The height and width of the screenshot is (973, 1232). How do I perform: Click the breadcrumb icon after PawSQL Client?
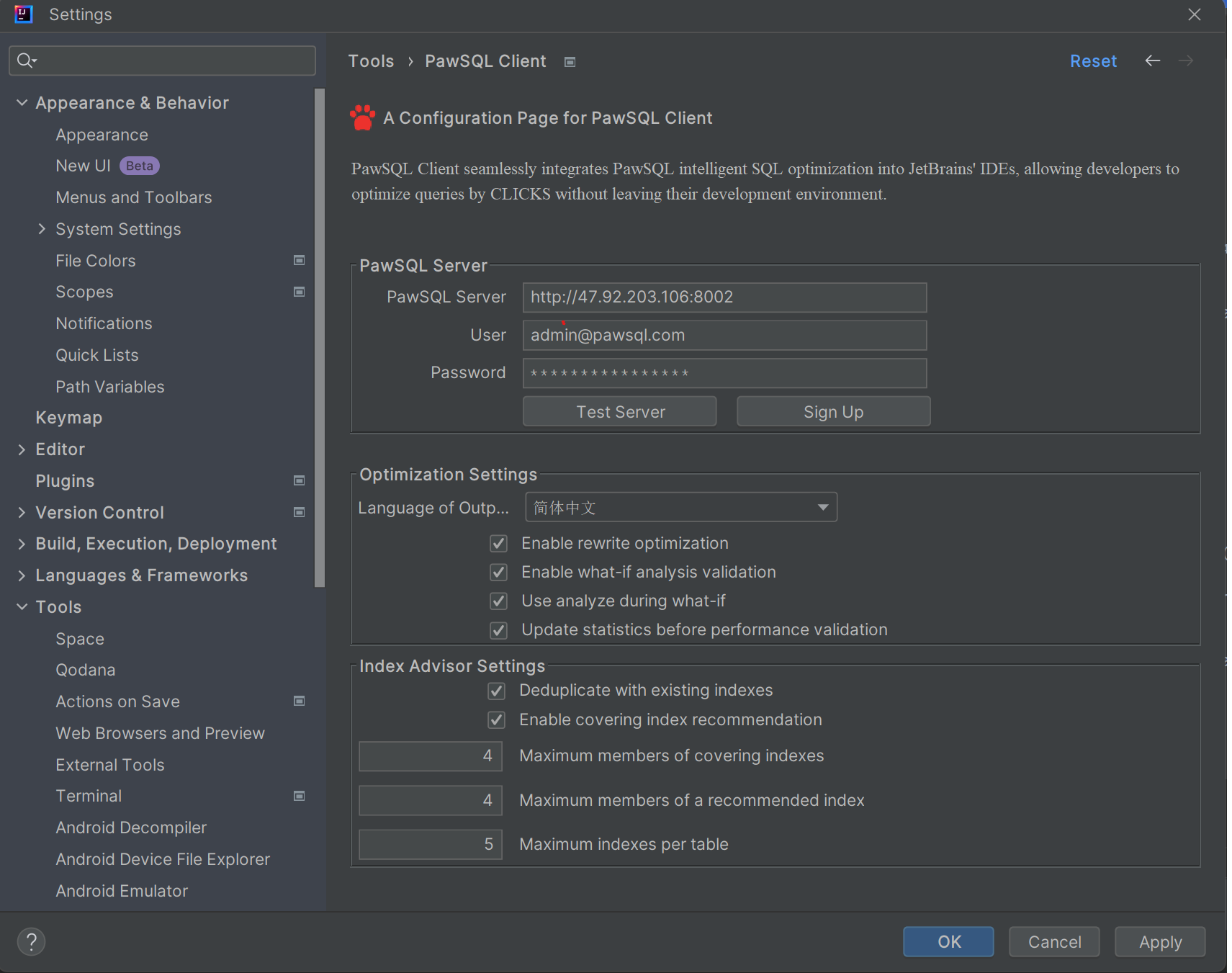tap(569, 62)
